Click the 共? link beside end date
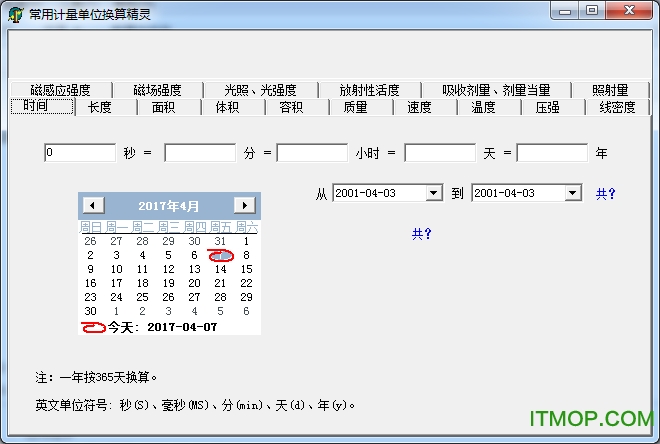The width and height of the screenshot is (660, 444). click(x=606, y=194)
